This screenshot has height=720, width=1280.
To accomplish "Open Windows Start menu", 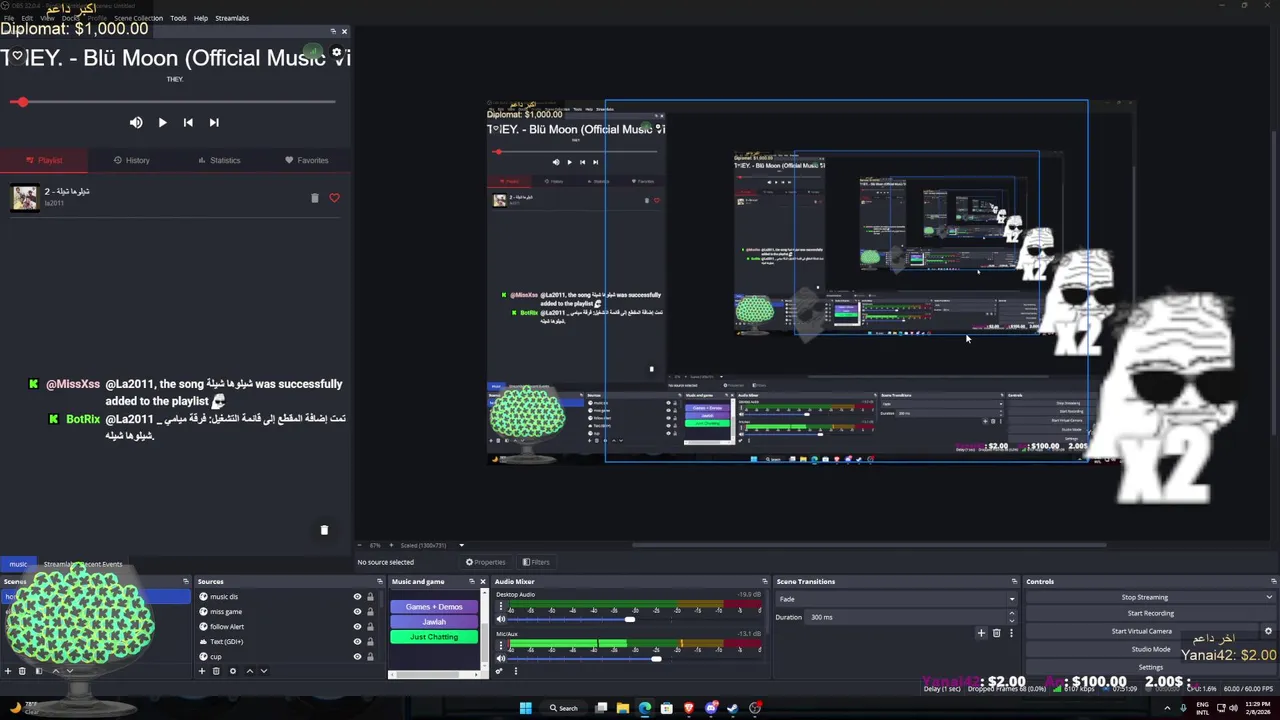I will pos(525,708).
